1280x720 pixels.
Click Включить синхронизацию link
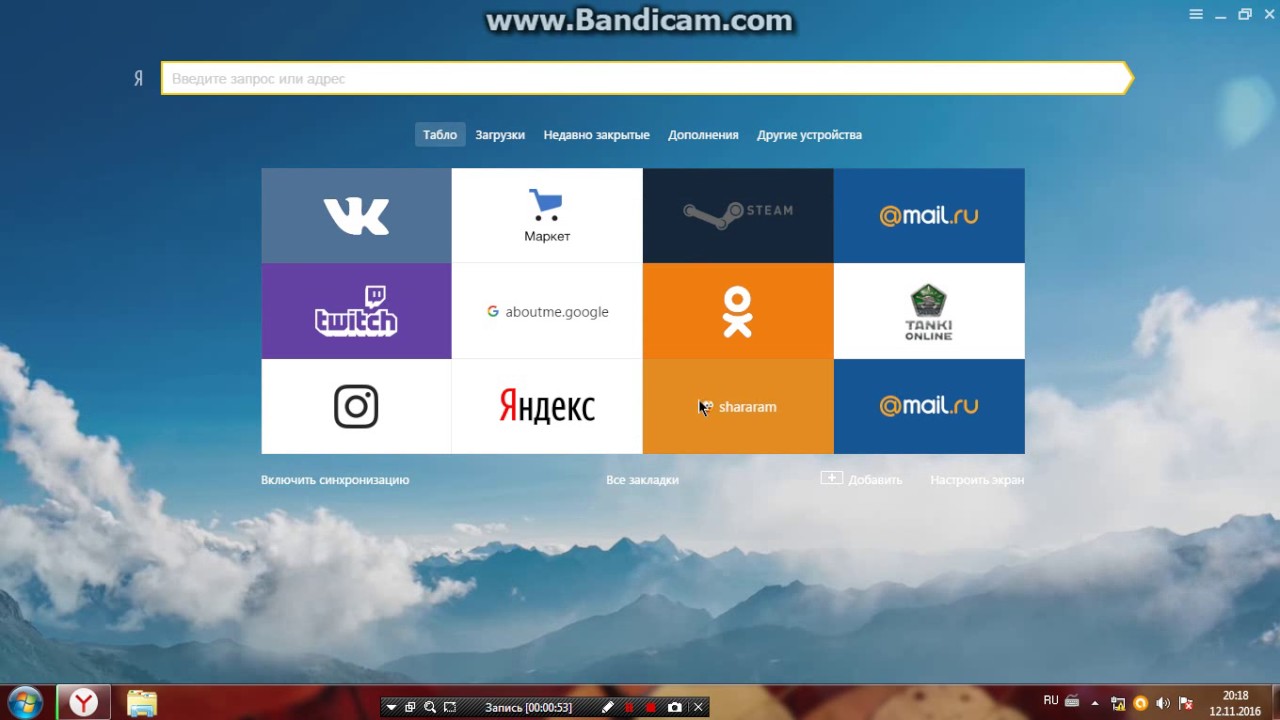(x=335, y=480)
